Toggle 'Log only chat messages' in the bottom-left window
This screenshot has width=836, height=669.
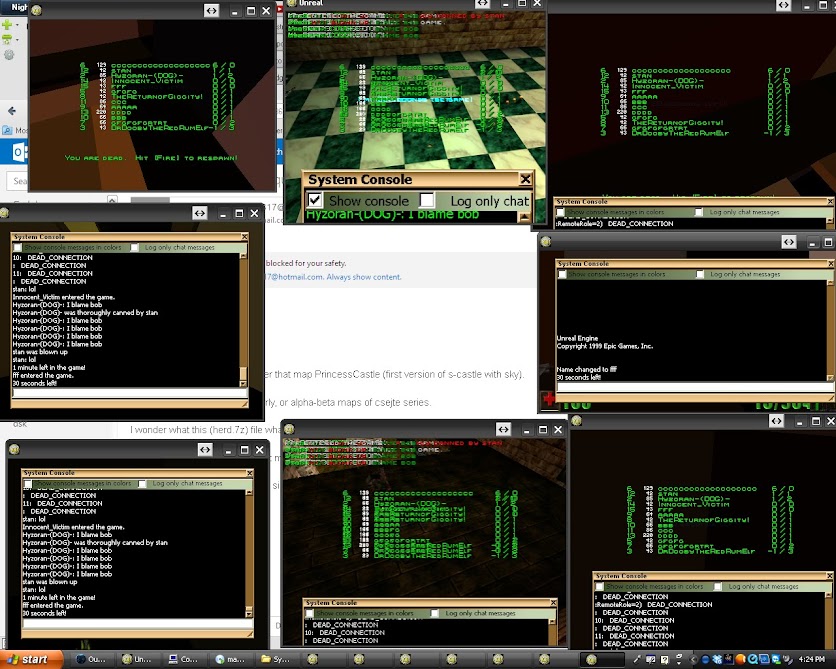[x=142, y=483]
